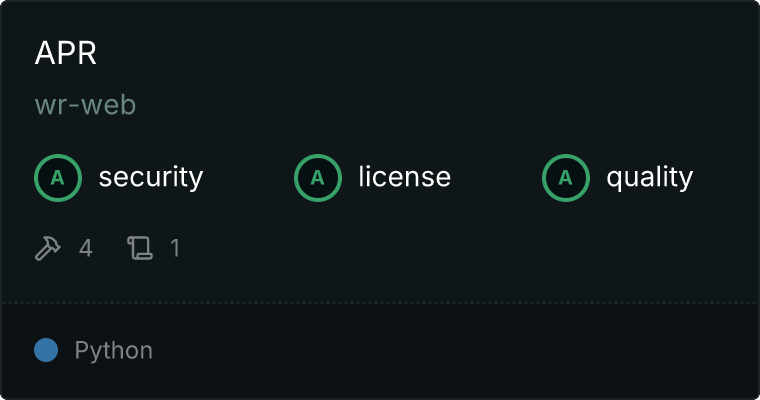760x400 pixels.
Task: Click empty header area right of APR
Action: 427,52
